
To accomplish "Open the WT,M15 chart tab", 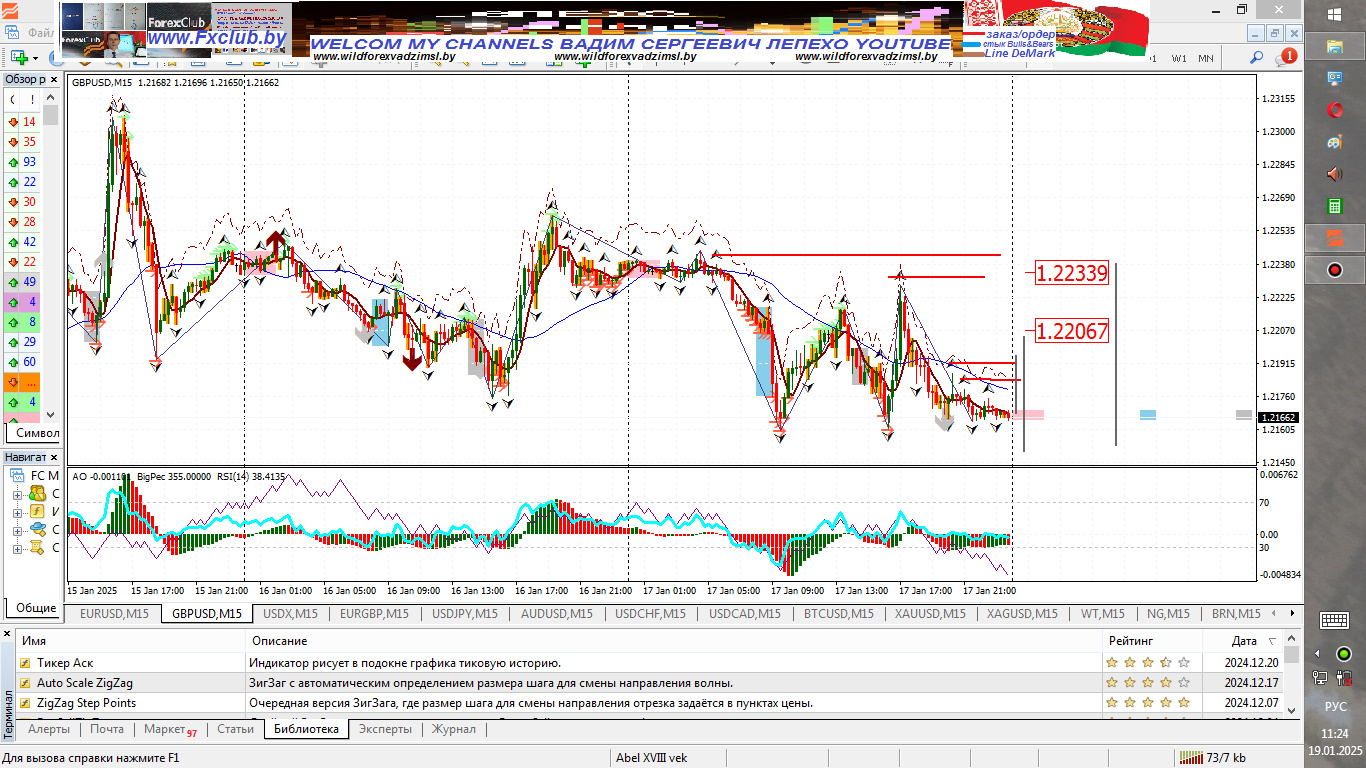I will (1101, 614).
